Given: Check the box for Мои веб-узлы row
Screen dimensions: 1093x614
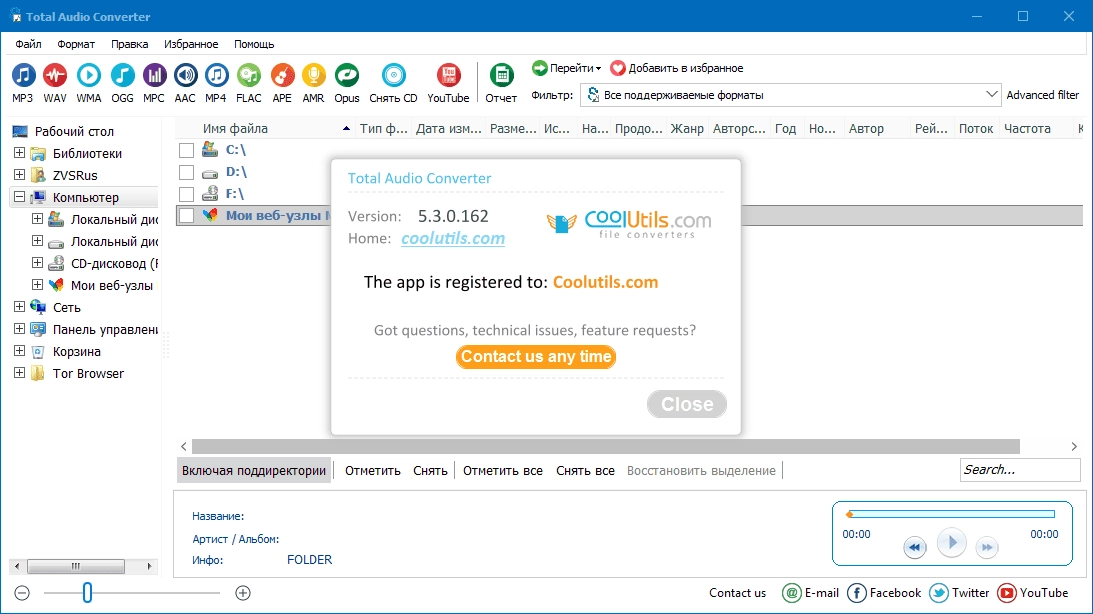Looking at the screenshot, I should point(186,216).
